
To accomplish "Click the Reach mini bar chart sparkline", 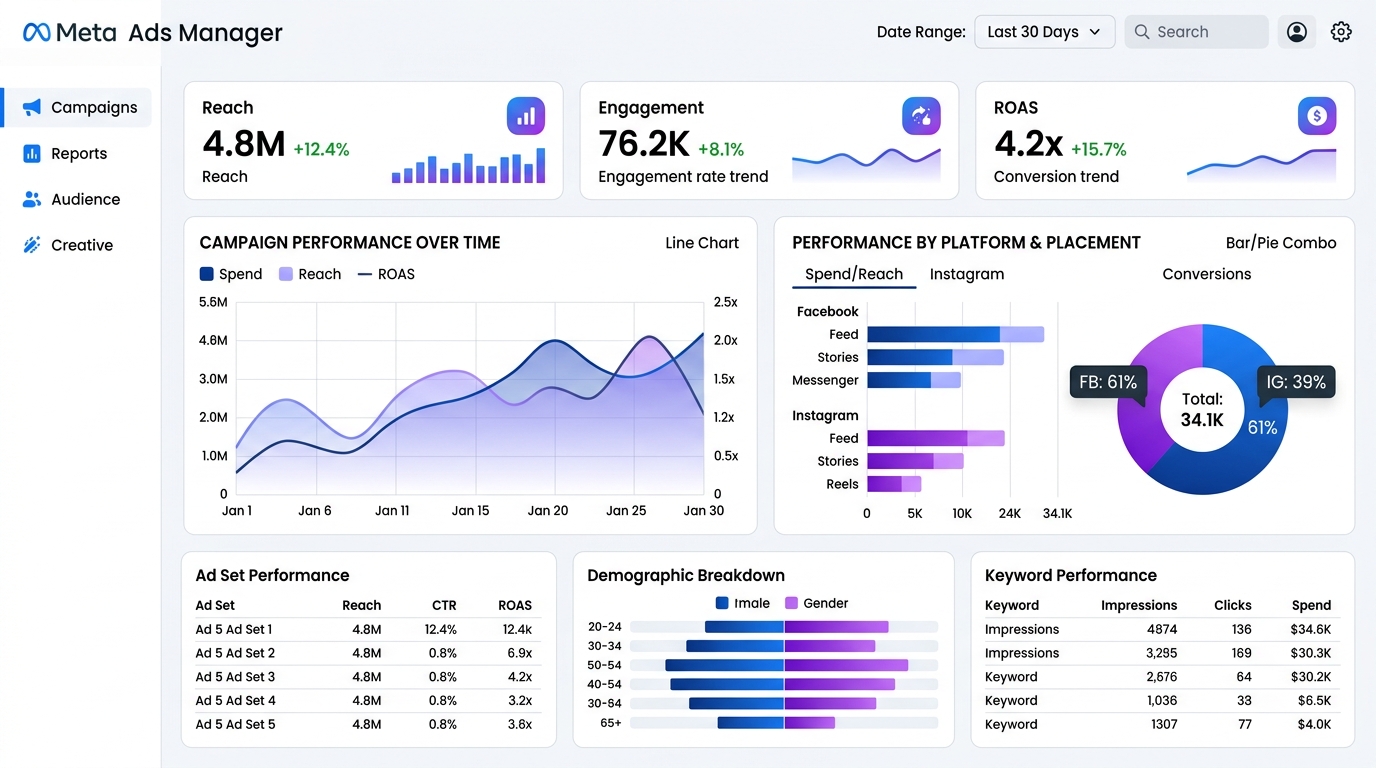I will [x=468, y=165].
